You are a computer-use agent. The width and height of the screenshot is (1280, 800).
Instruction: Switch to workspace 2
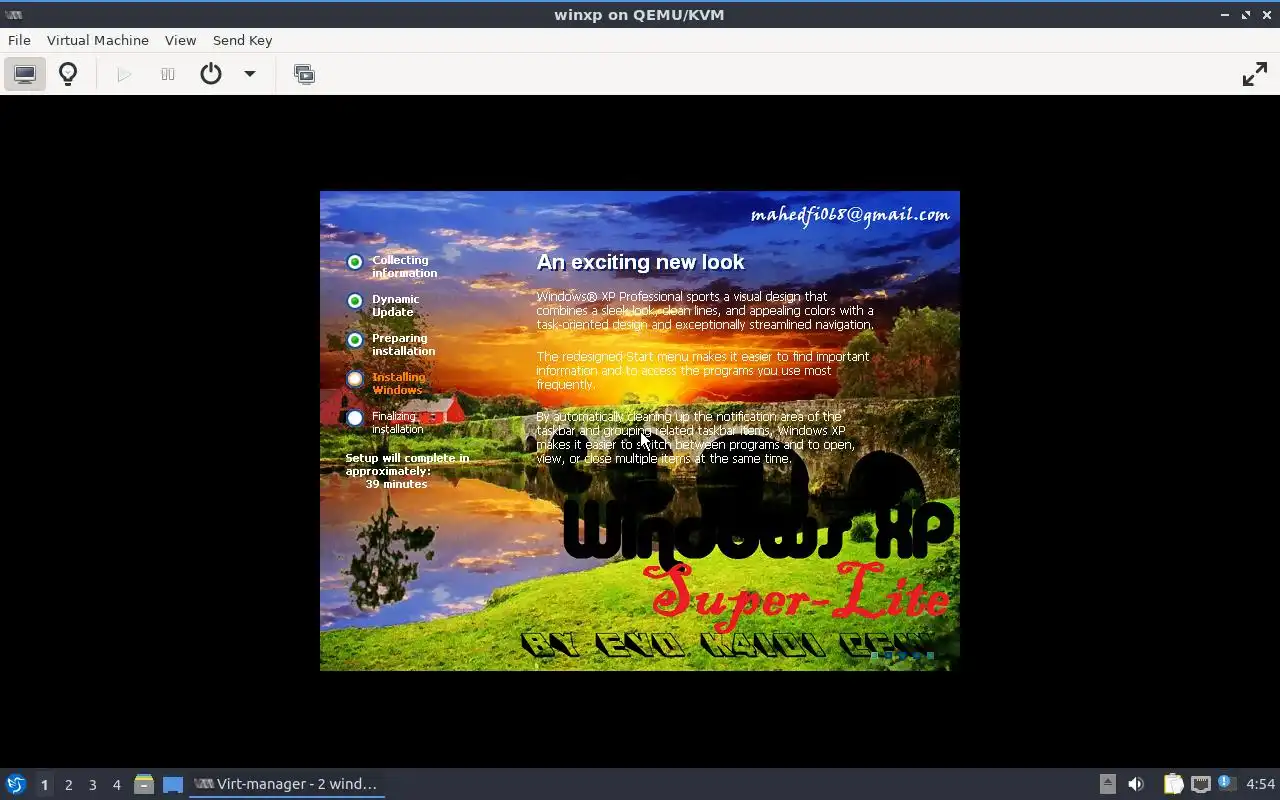pyautogui.click(x=68, y=785)
